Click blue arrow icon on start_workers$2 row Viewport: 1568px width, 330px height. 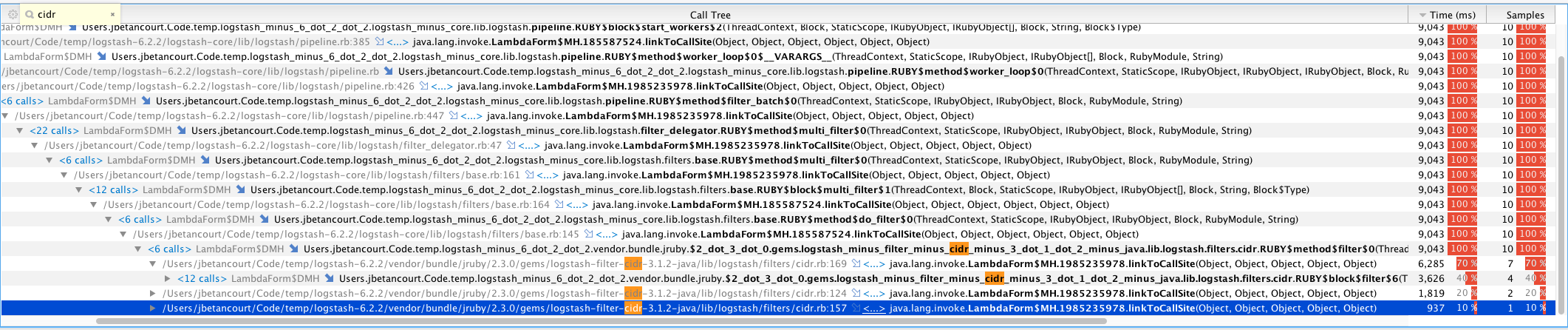point(72,27)
